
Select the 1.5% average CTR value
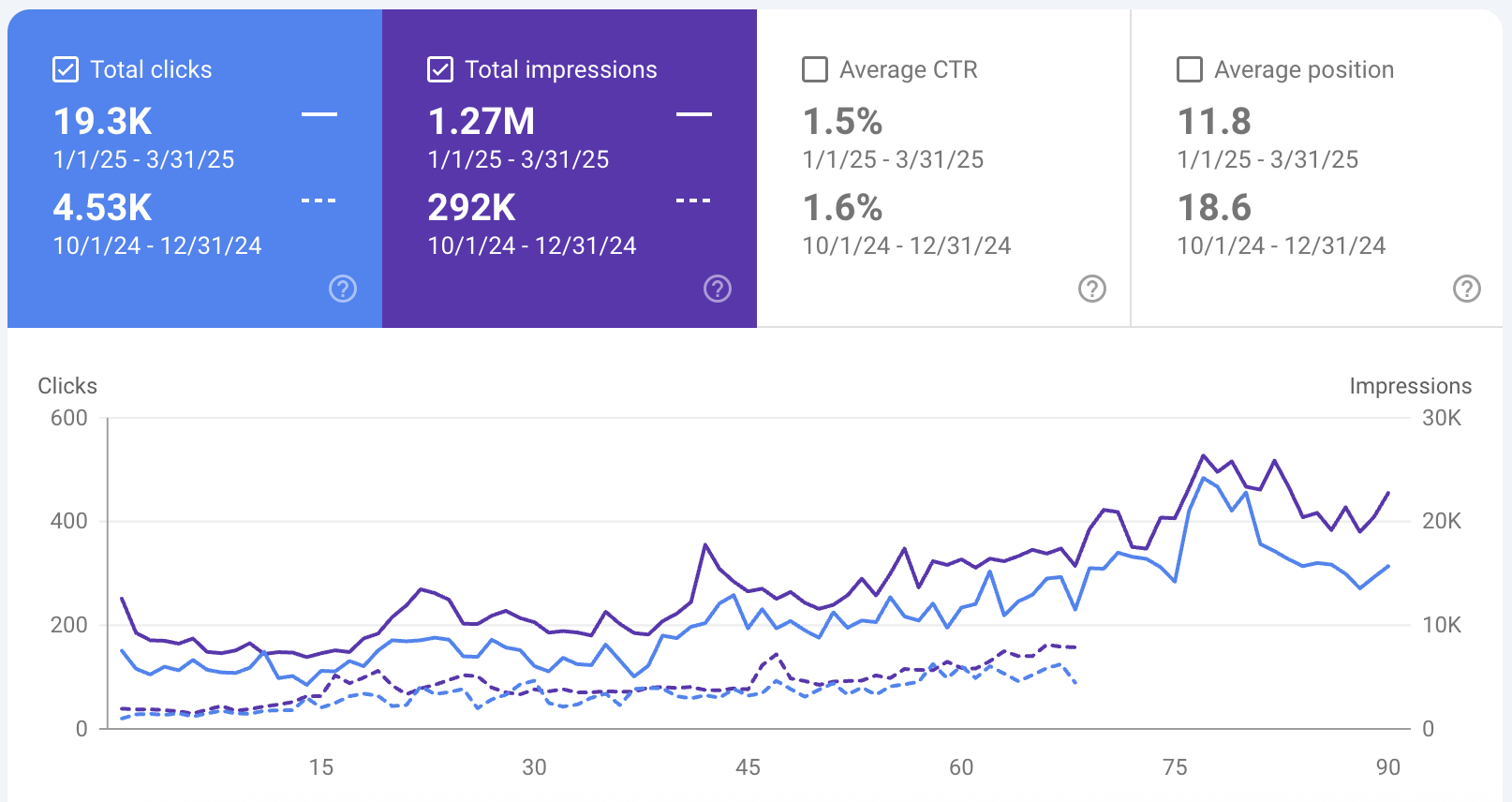click(842, 122)
